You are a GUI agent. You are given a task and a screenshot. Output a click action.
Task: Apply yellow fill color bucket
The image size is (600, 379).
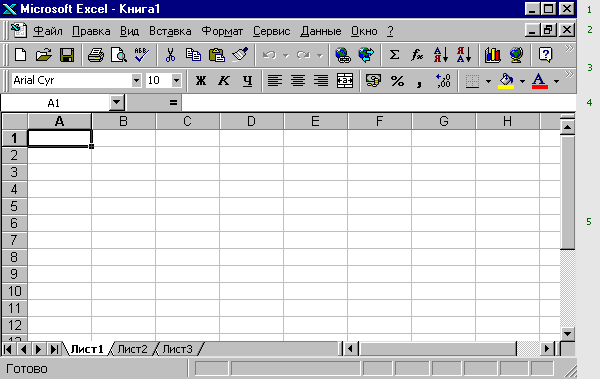pos(506,81)
